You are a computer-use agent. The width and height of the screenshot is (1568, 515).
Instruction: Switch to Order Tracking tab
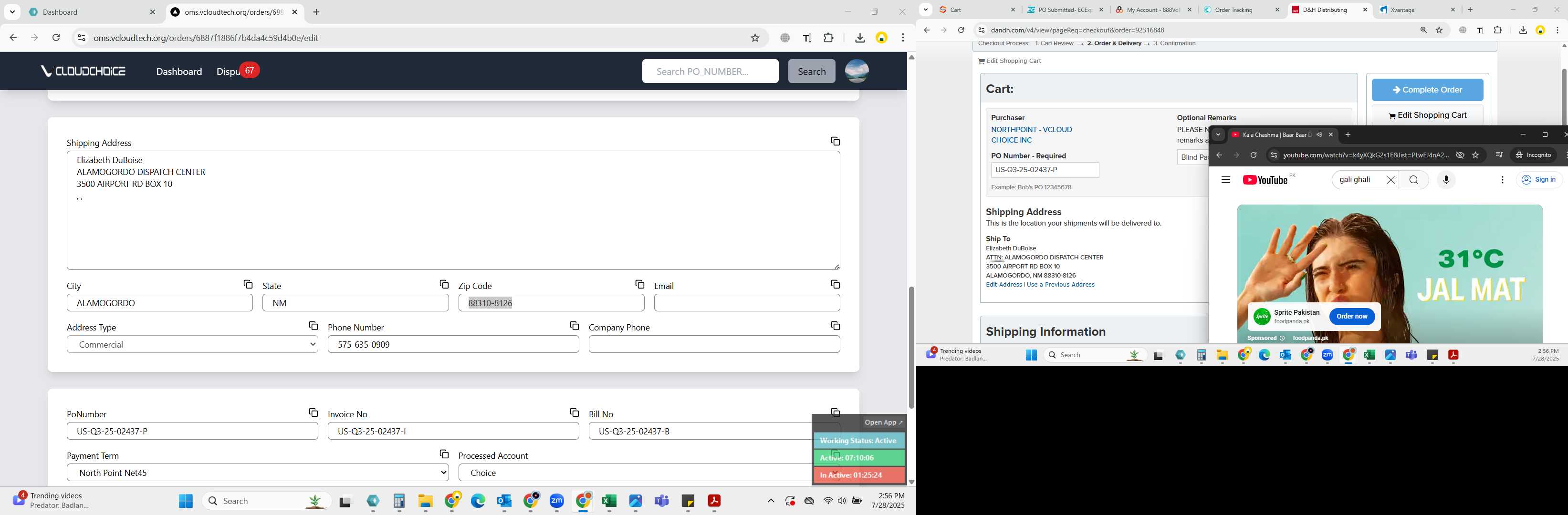(x=1241, y=10)
